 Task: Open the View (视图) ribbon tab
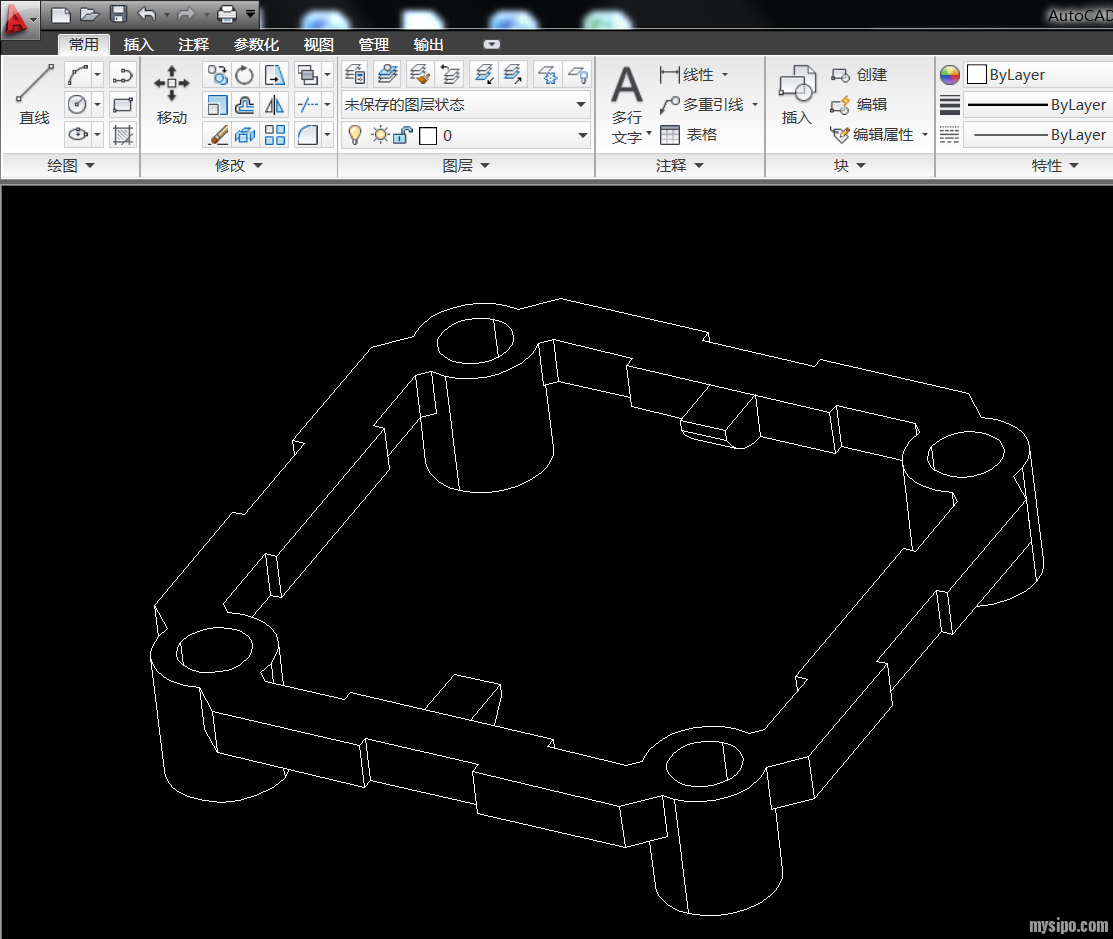[x=319, y=45]
